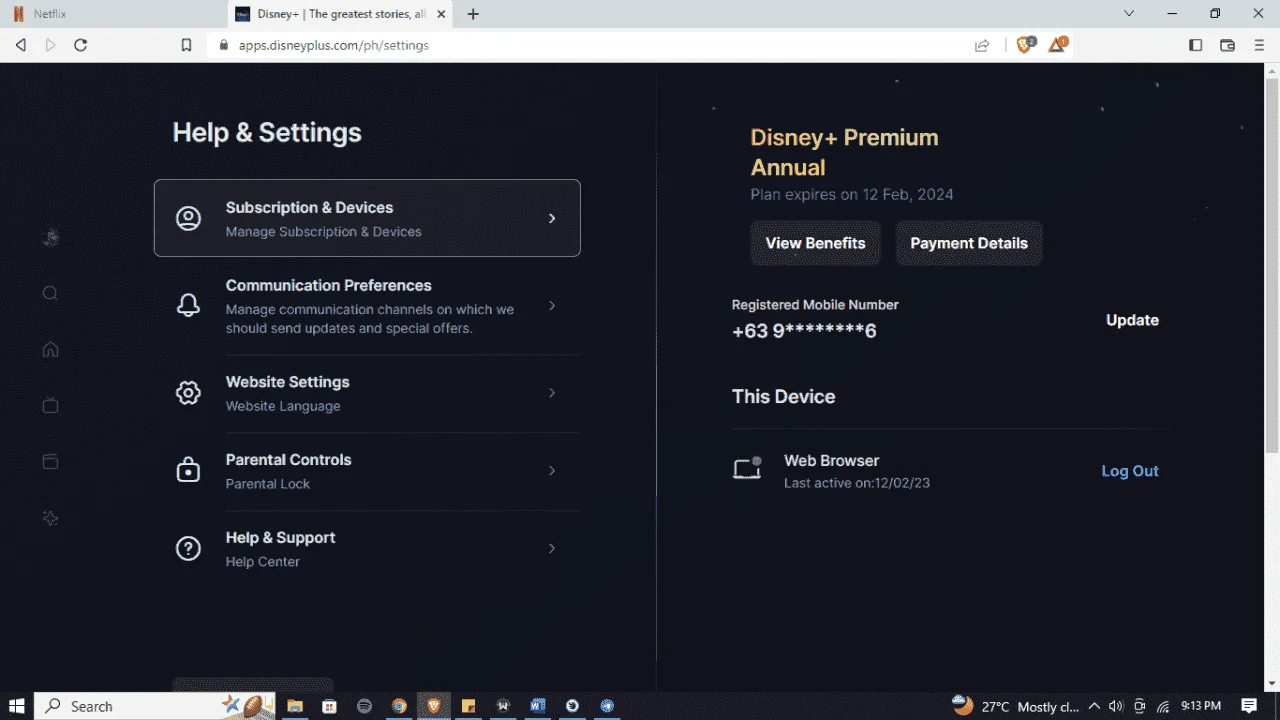
Task: Click the Web Browser device icon
Action: pos(747,468)
